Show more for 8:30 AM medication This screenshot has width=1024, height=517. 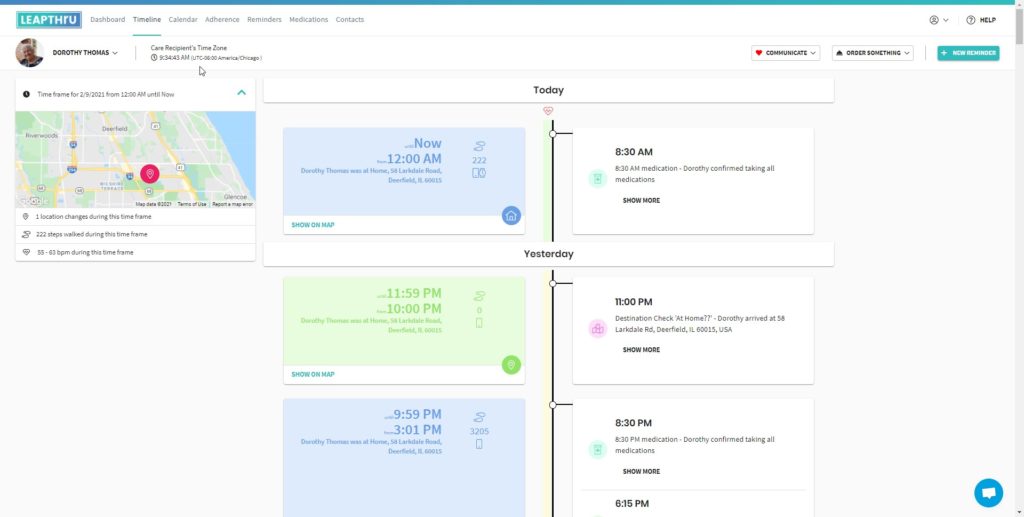(x=641, y=201)
